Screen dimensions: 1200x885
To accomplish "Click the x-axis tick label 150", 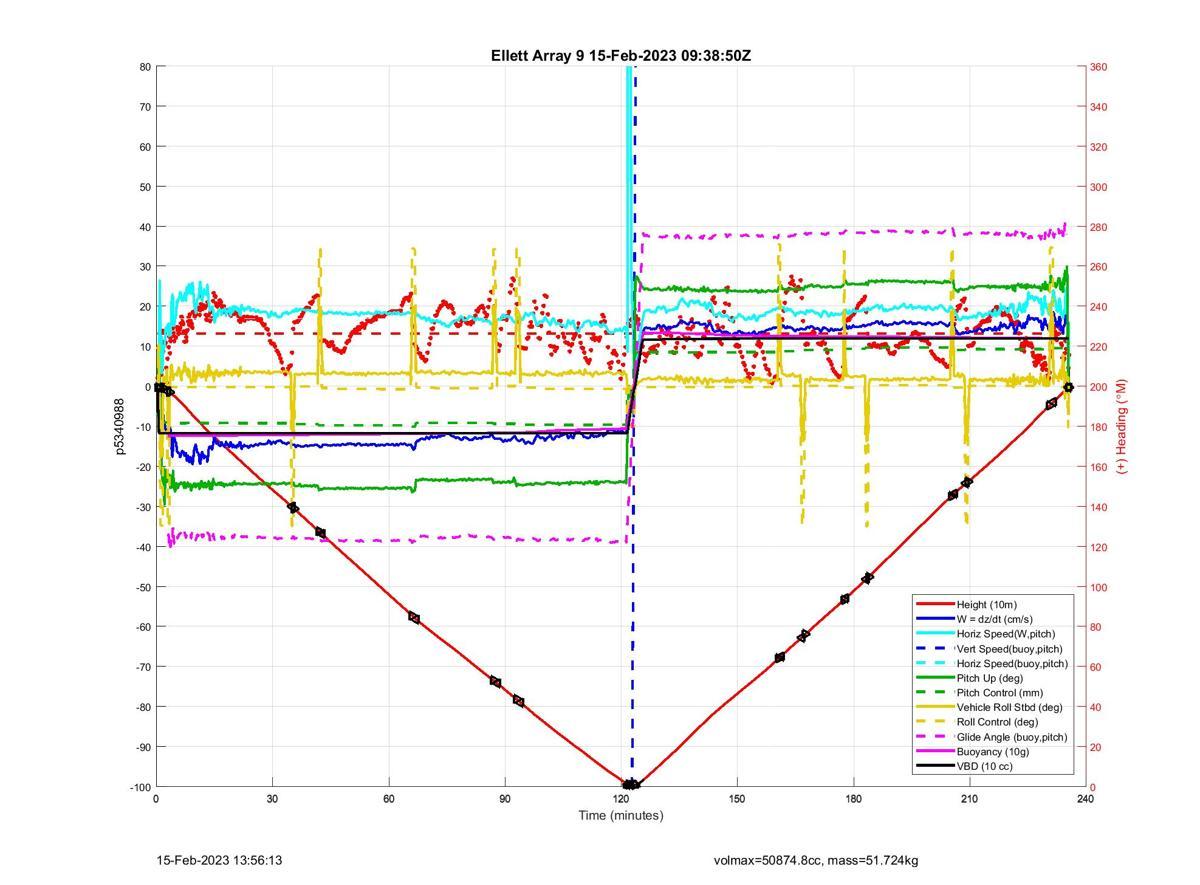I will [x=737, y=799].
